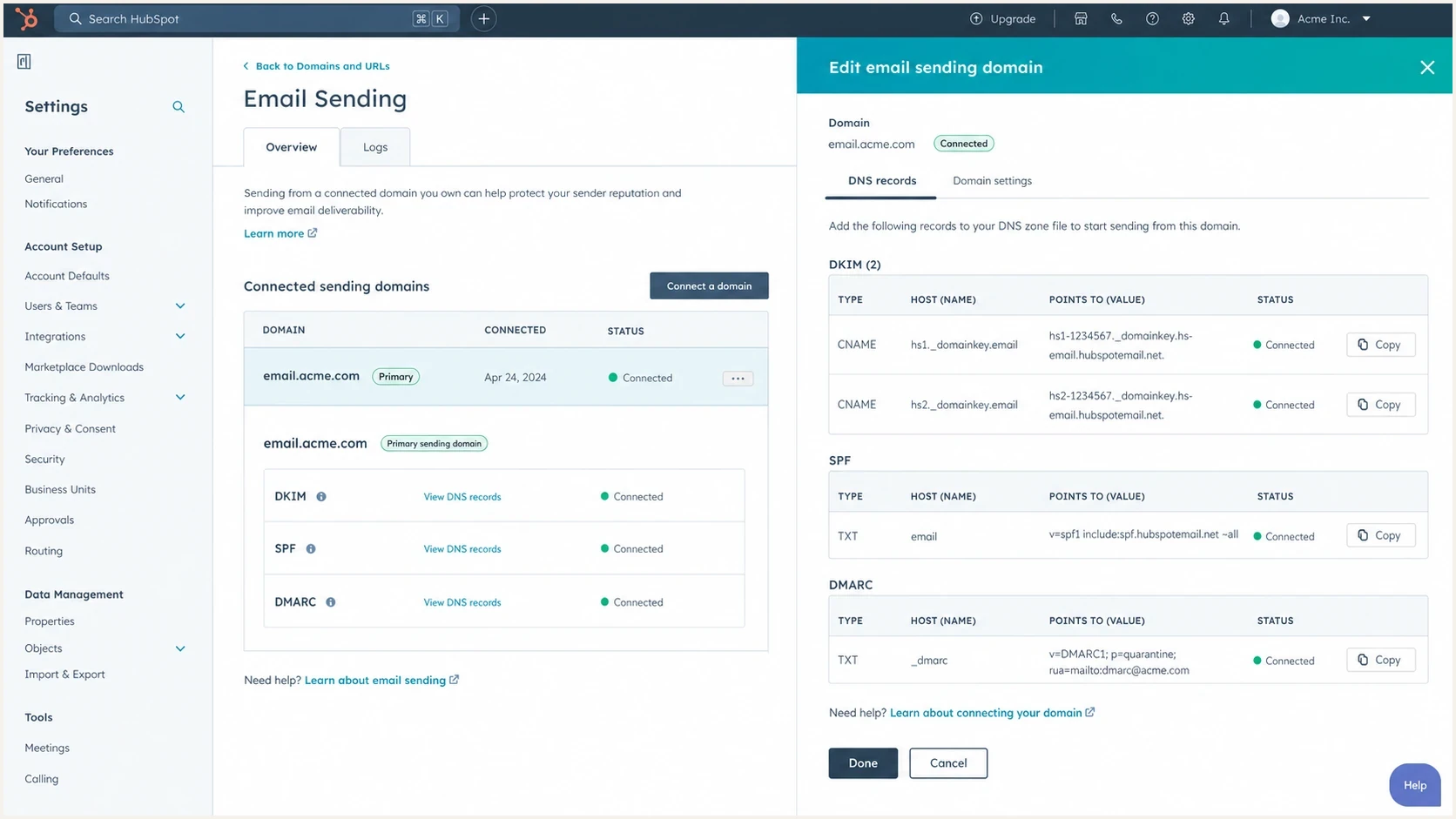1456x819 pixels.
Task: Open Calling tool settings
Action: tap(42, 779)
